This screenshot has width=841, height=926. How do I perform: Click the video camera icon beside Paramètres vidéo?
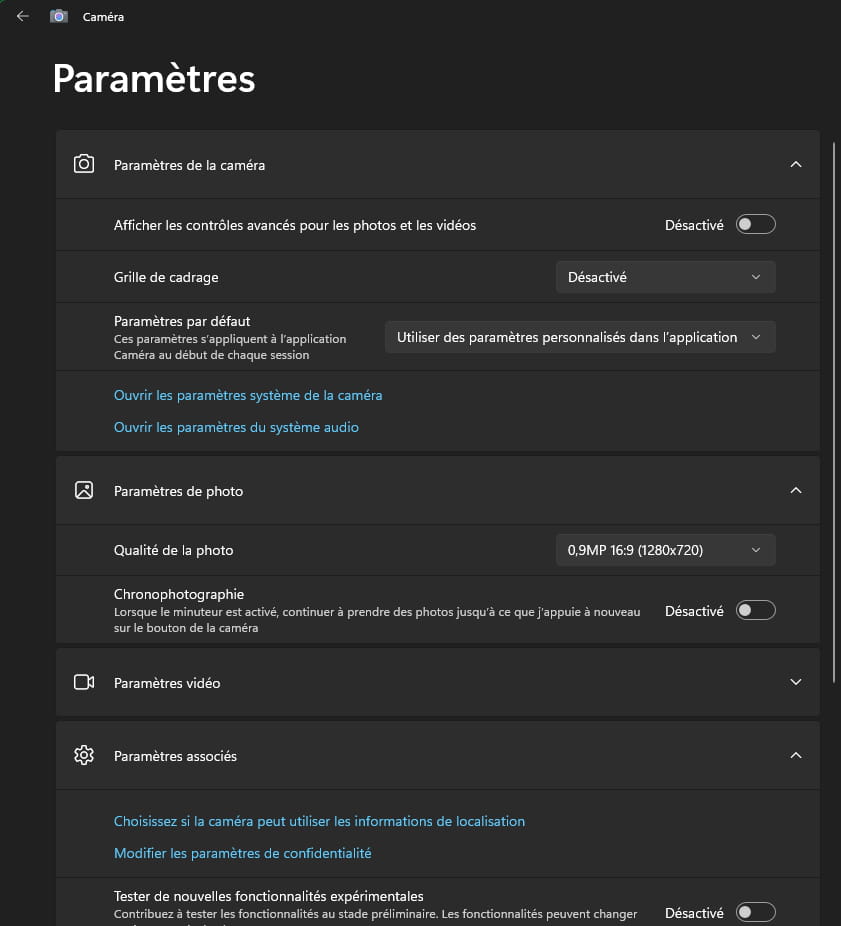[84, 682]
